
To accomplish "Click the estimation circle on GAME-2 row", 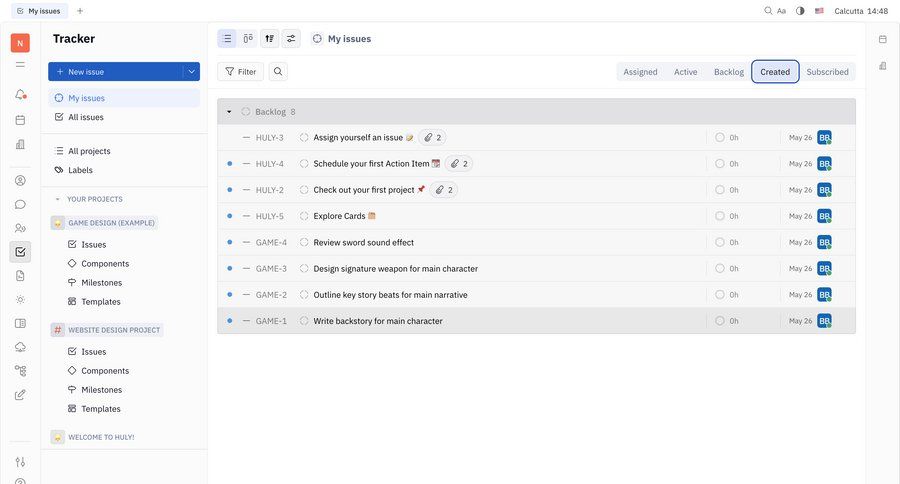I will [720, 295].
